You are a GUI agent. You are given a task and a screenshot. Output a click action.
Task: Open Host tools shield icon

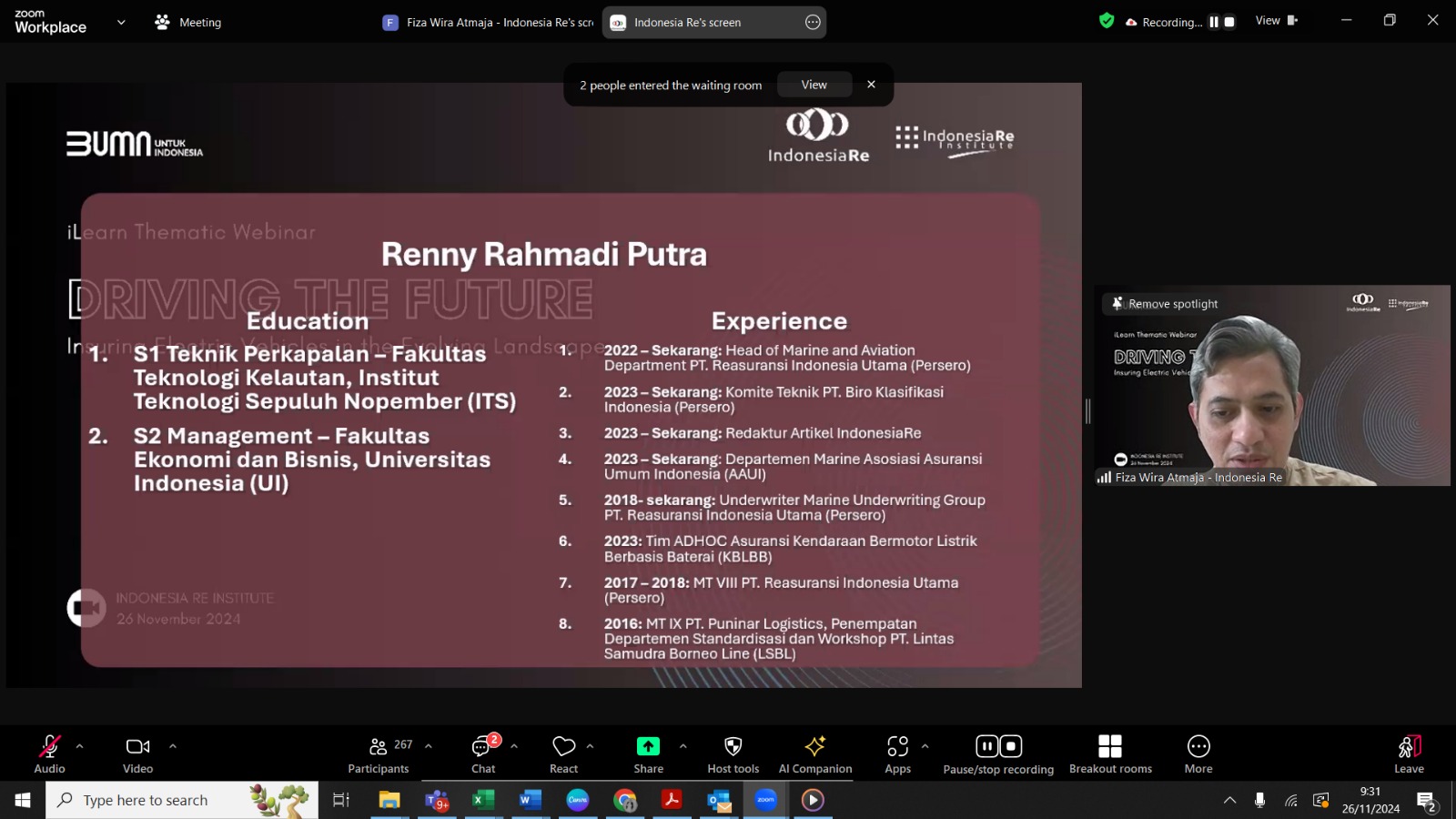[733, 746]
